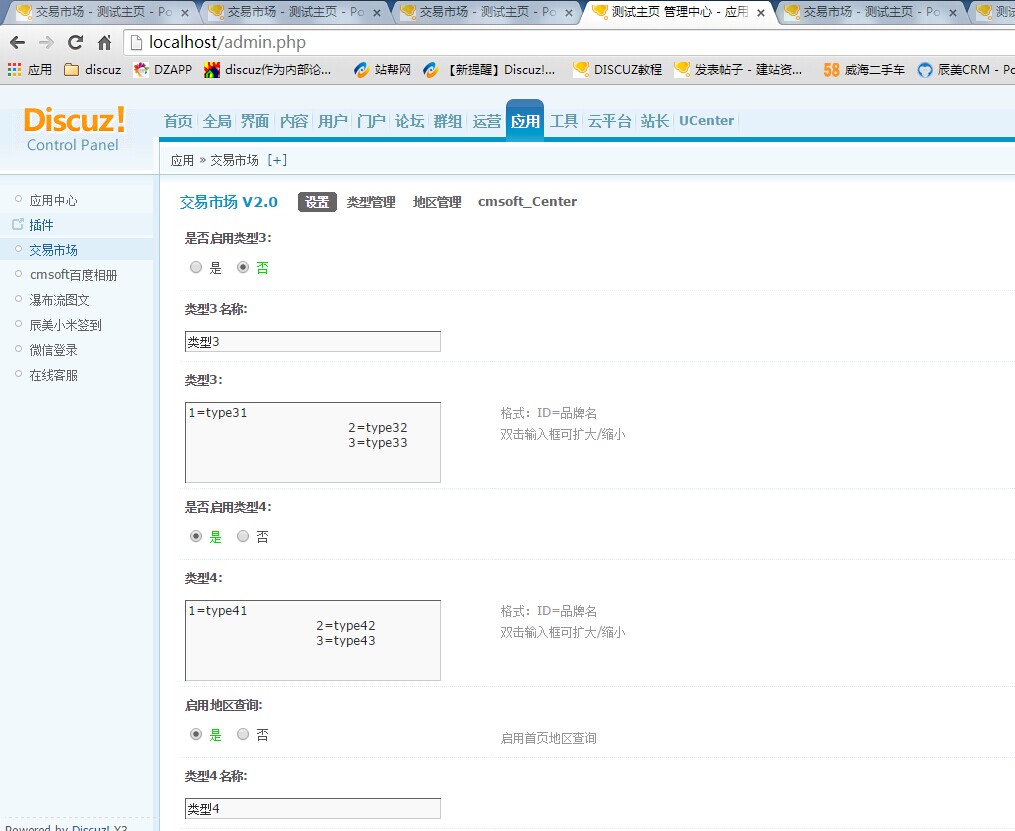Open the DZAPP bookmark
The width and height of the screenshot is (1015, 831).
coord(162,69)
